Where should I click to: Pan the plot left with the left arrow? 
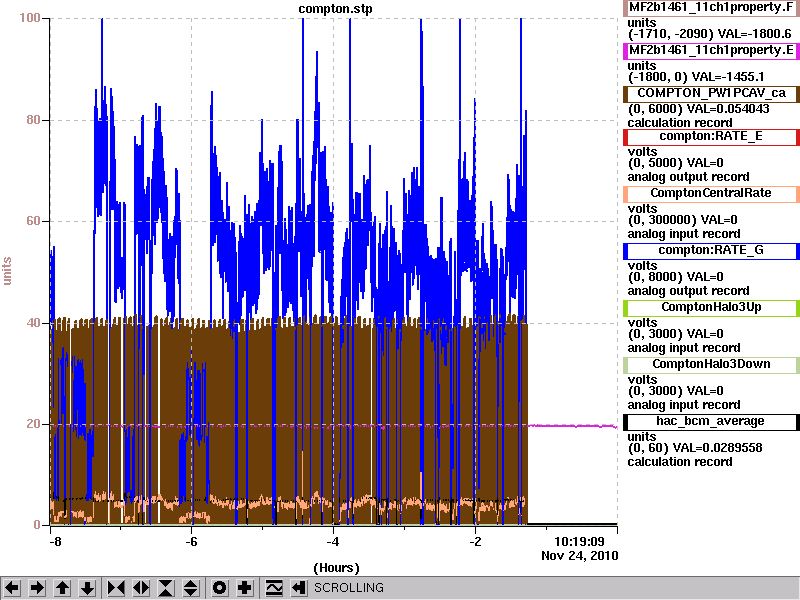(x=12, y=588)
